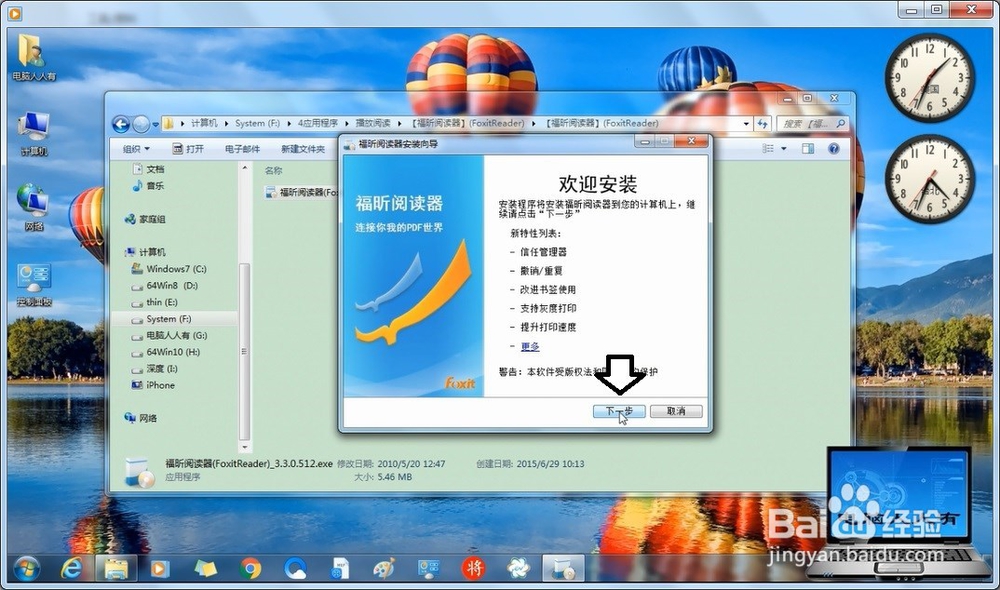The image size is (1000, 590).
Task: Click the yellow sticky notes taskbar icon
Action: 205,568
